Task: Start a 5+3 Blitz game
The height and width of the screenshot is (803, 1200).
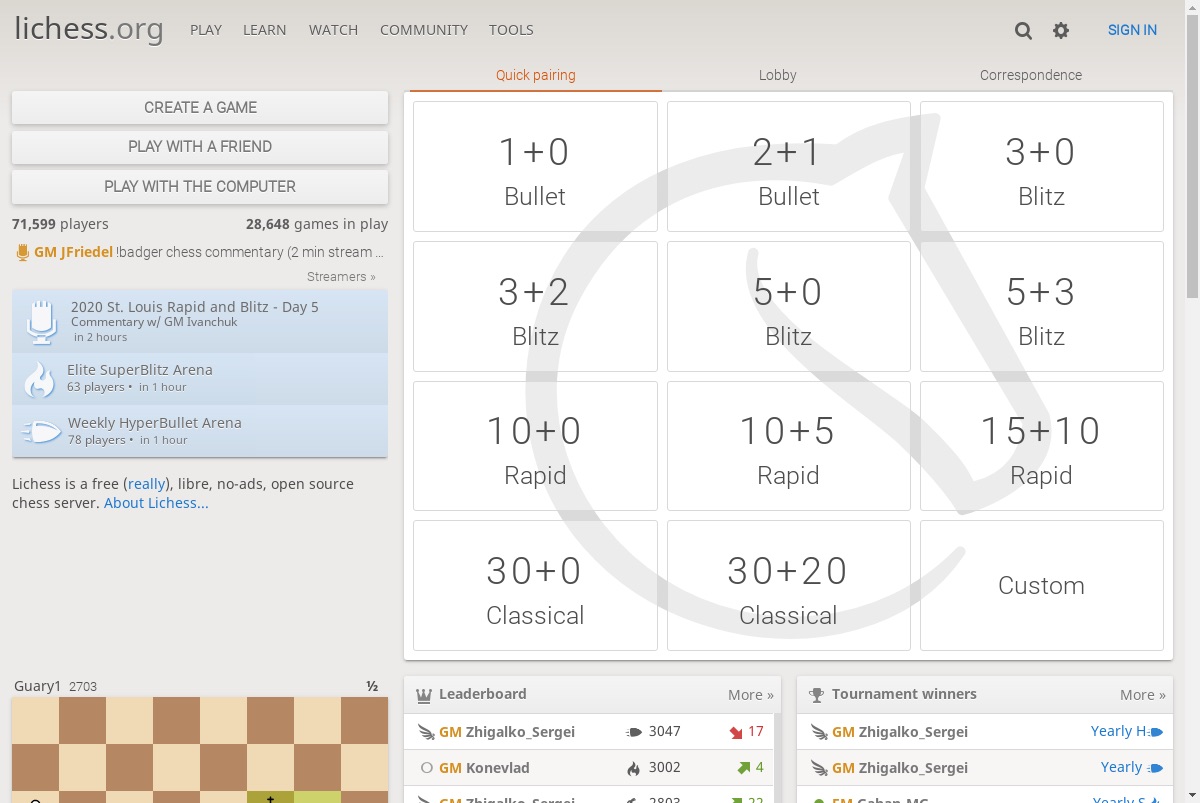Action: tap(1042, 306)
